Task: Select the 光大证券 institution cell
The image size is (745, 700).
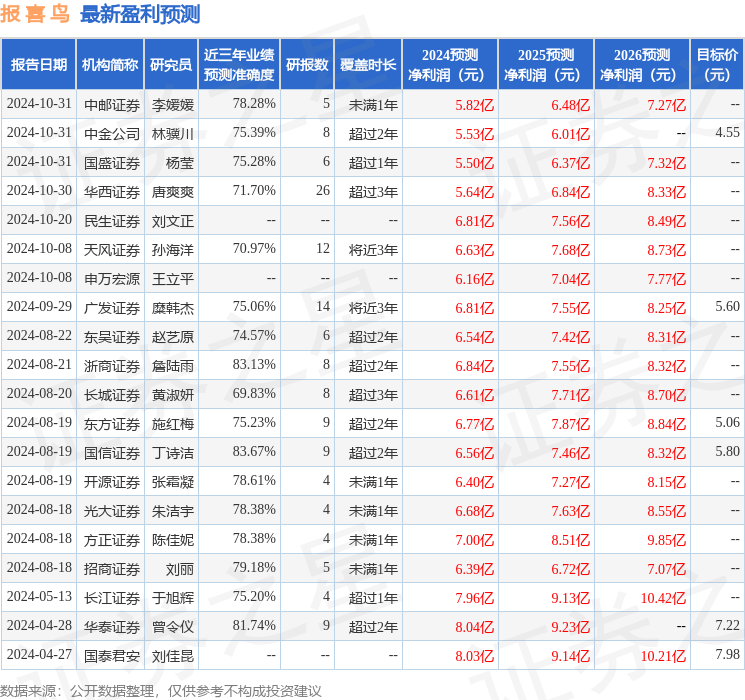Action: 112,510
